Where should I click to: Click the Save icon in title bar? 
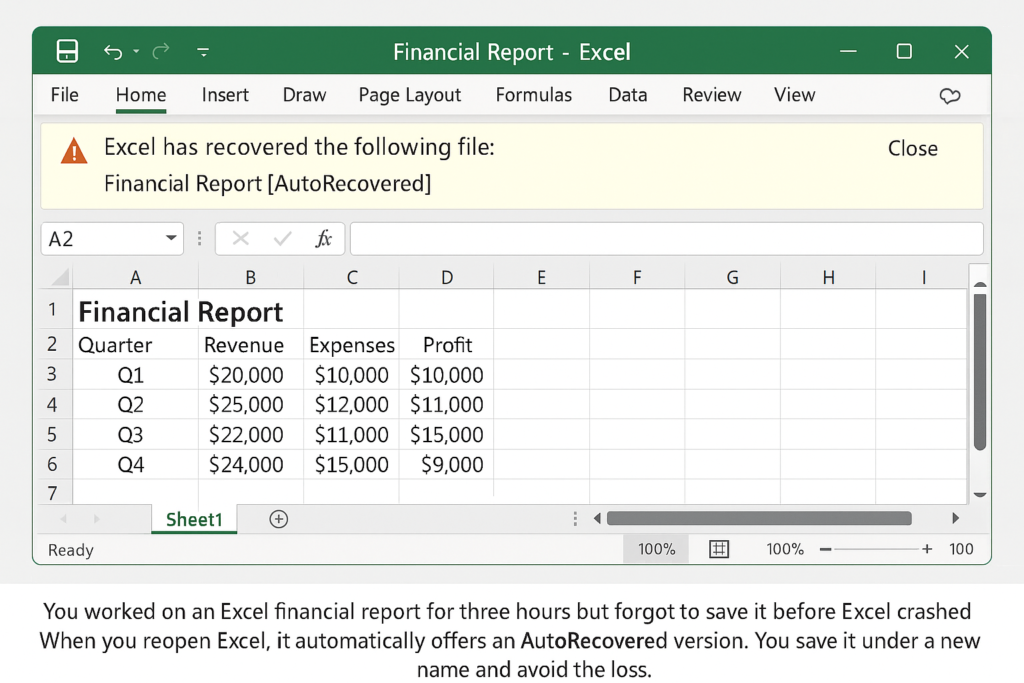67,51
